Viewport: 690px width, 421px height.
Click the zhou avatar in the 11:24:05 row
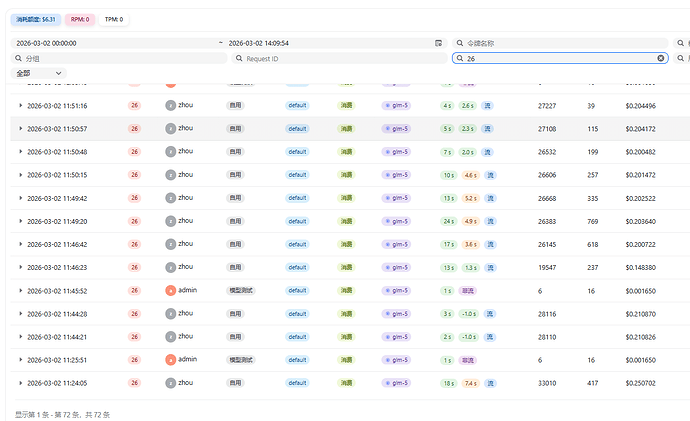point(170,383)
